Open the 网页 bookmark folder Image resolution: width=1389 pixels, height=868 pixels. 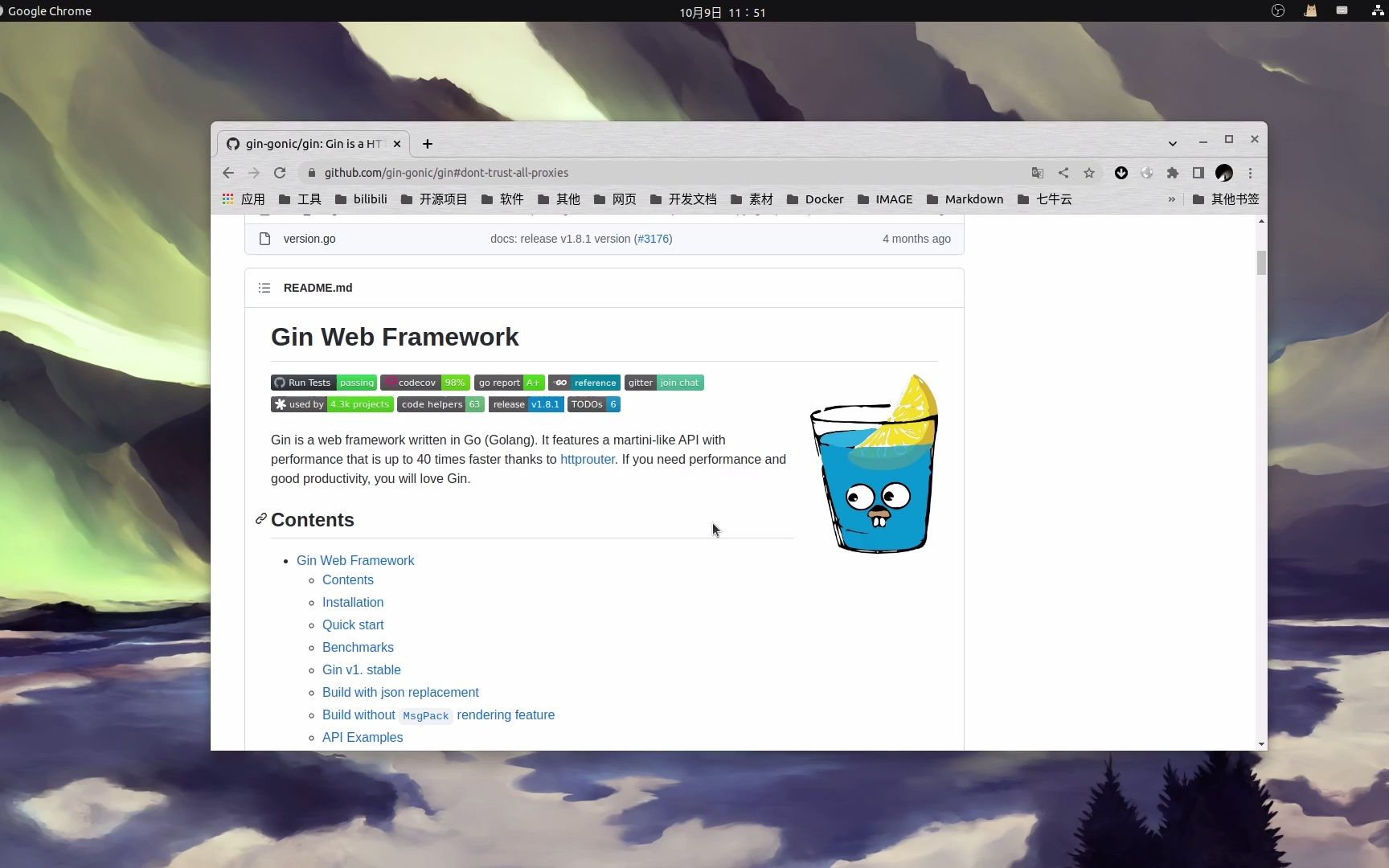tap(615, 199)
